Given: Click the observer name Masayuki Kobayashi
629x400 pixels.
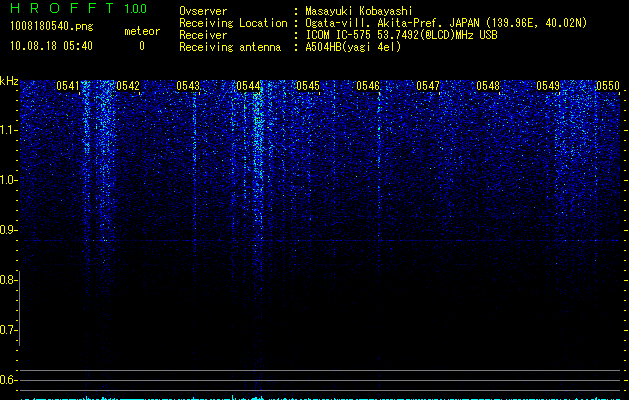Looking at the screenshot, I should pyautogui.click(x=359, y=11).
